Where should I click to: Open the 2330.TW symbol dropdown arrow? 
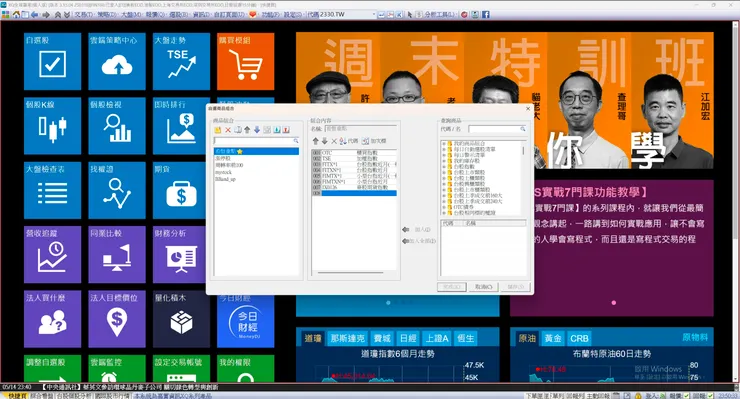click(373, 15)
